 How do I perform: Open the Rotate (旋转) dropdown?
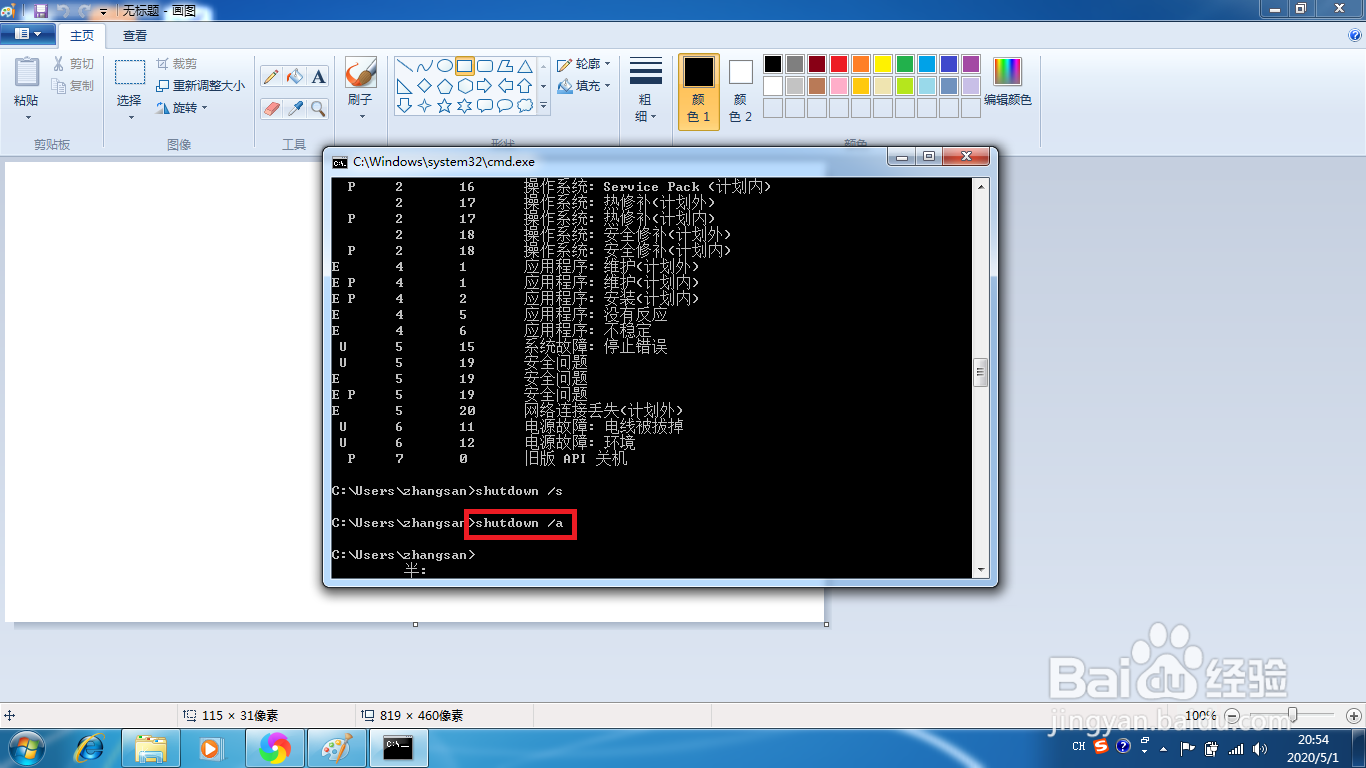(182, 107)
